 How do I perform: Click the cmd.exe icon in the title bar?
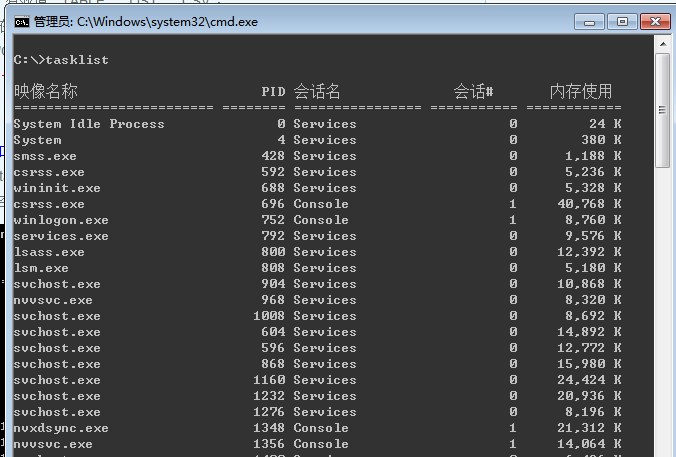point(22,22)
